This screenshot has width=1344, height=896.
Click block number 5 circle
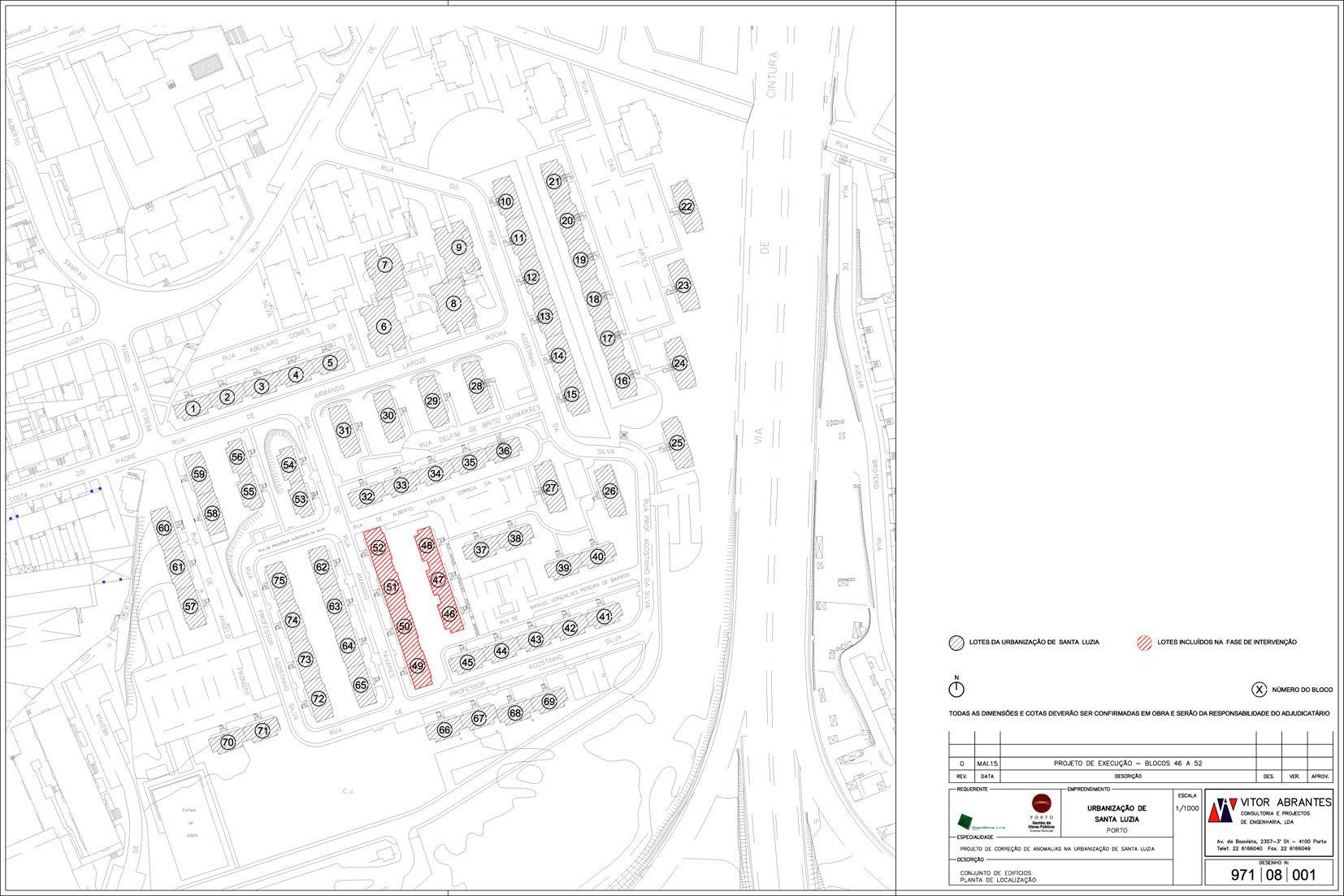pos(329,363)
